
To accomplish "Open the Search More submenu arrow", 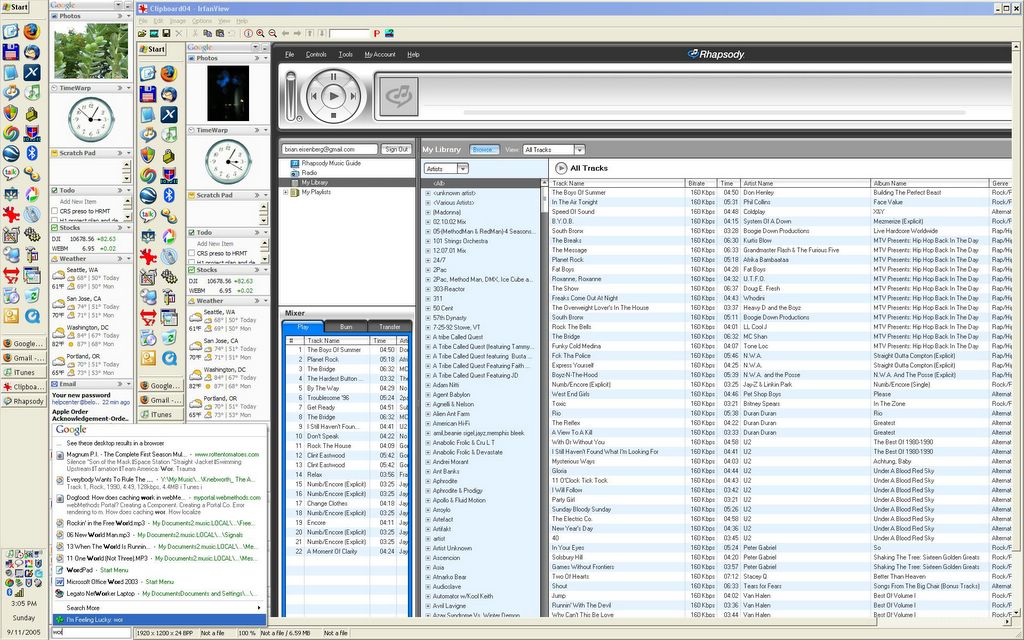I will 260,608.
